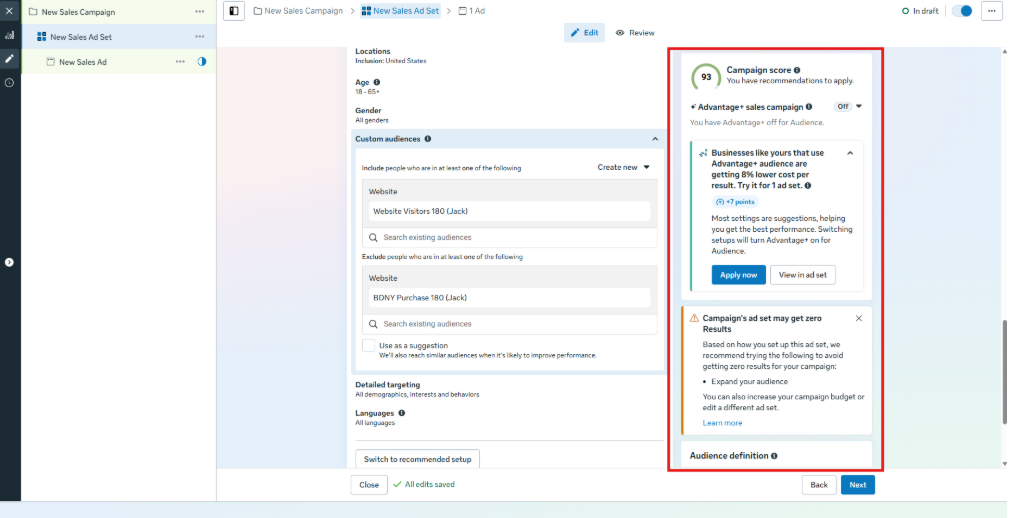Click the Age info icon
Viewport: 1012px width, 518px height.
pyautogui.click(x=376, y=82)
